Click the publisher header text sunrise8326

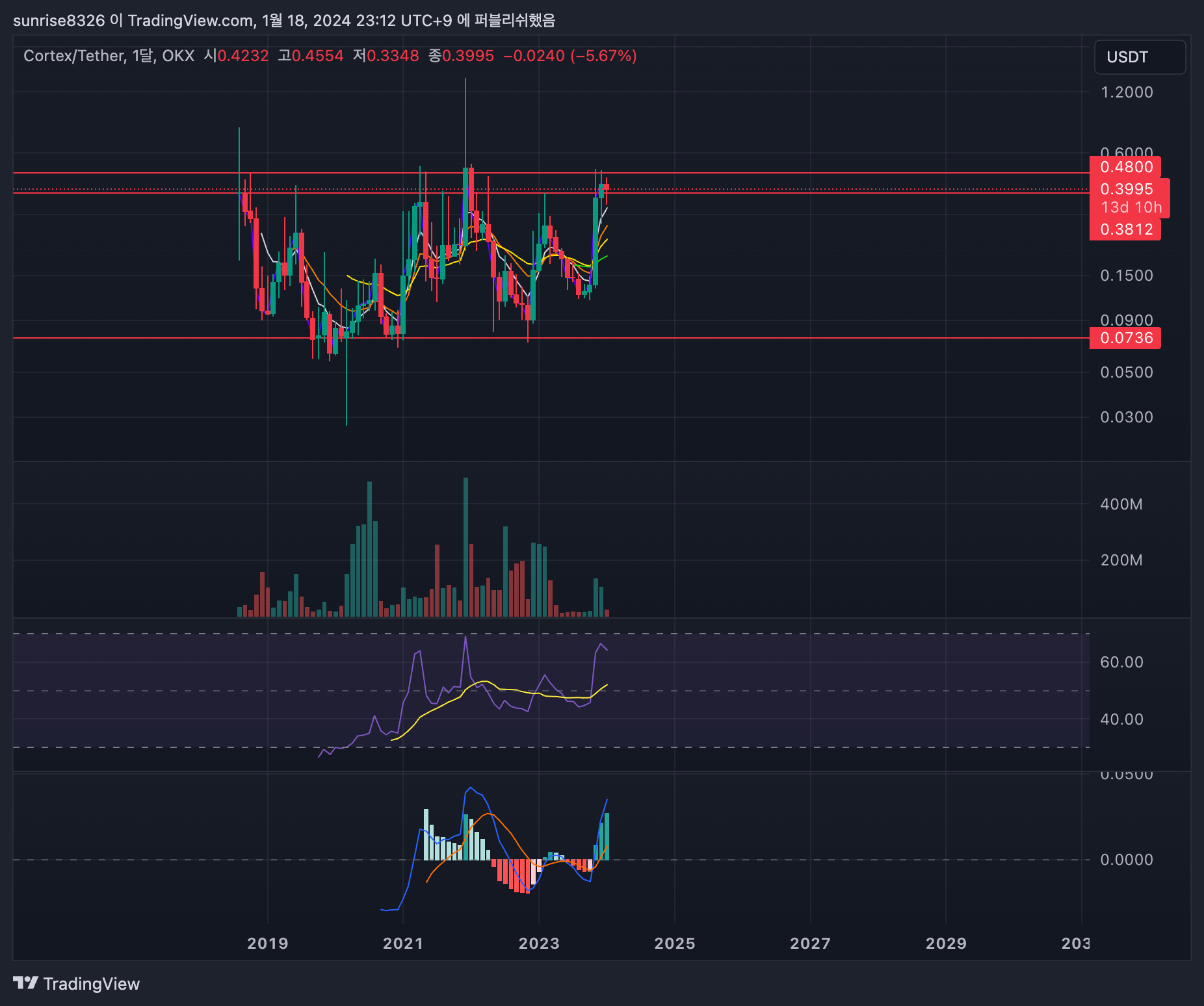coord(59,21)
